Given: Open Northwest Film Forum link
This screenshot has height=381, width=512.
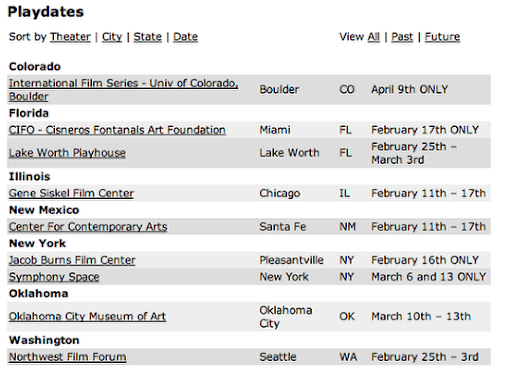Looking at the screenshot, I should coord(68,357).
